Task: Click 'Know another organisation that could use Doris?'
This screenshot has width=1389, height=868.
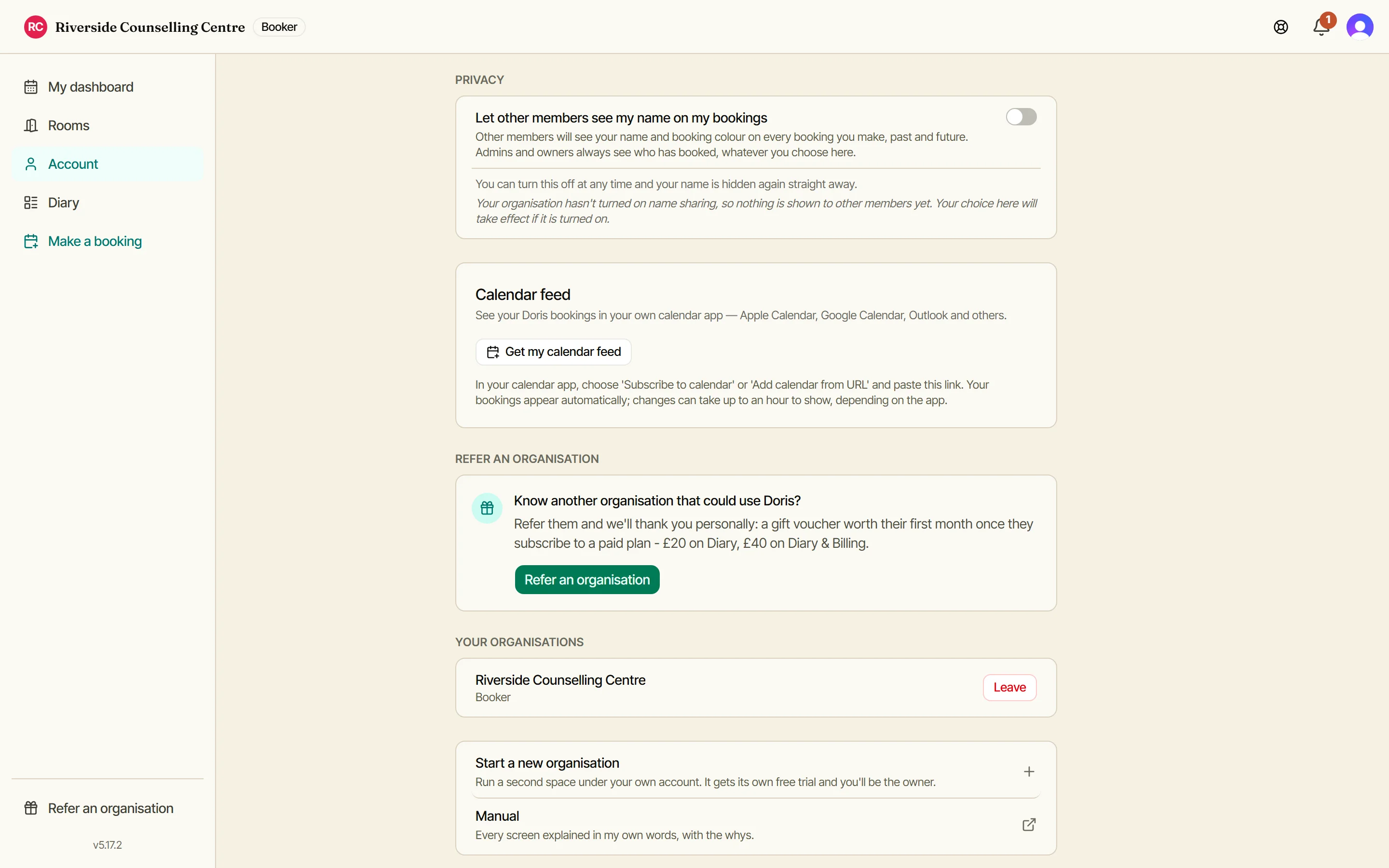Action: coord(657,501)
